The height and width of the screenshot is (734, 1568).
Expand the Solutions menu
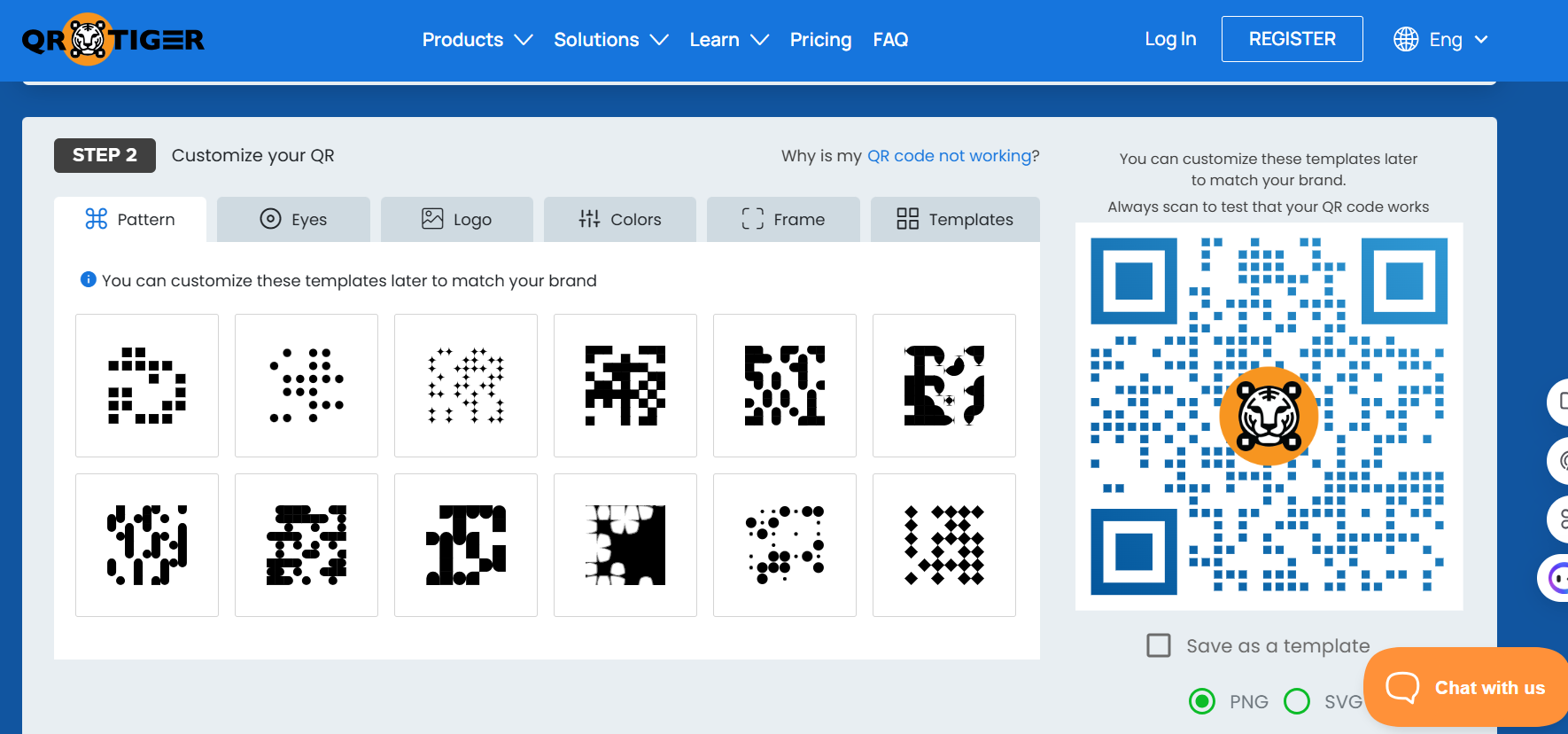[611, 40]
